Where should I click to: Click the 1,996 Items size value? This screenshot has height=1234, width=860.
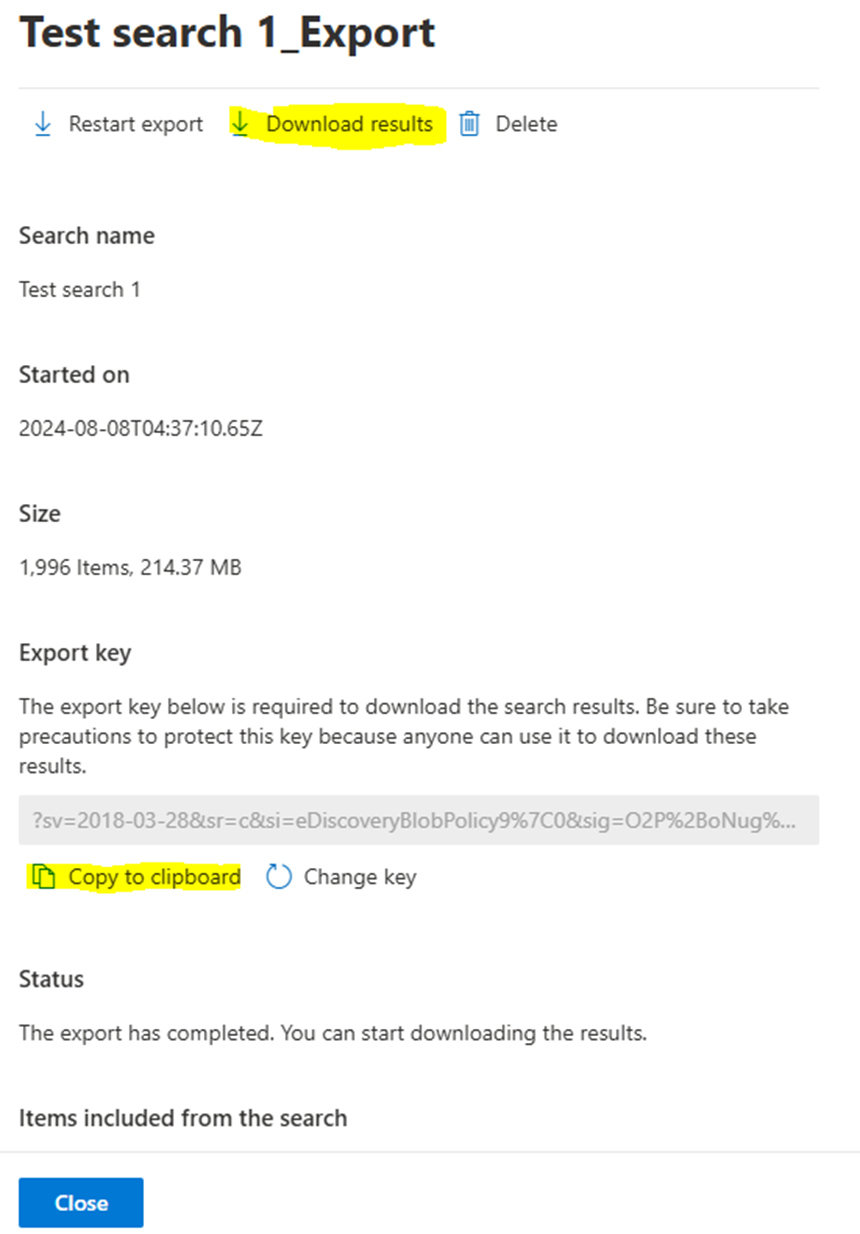(x=130, y=568)
